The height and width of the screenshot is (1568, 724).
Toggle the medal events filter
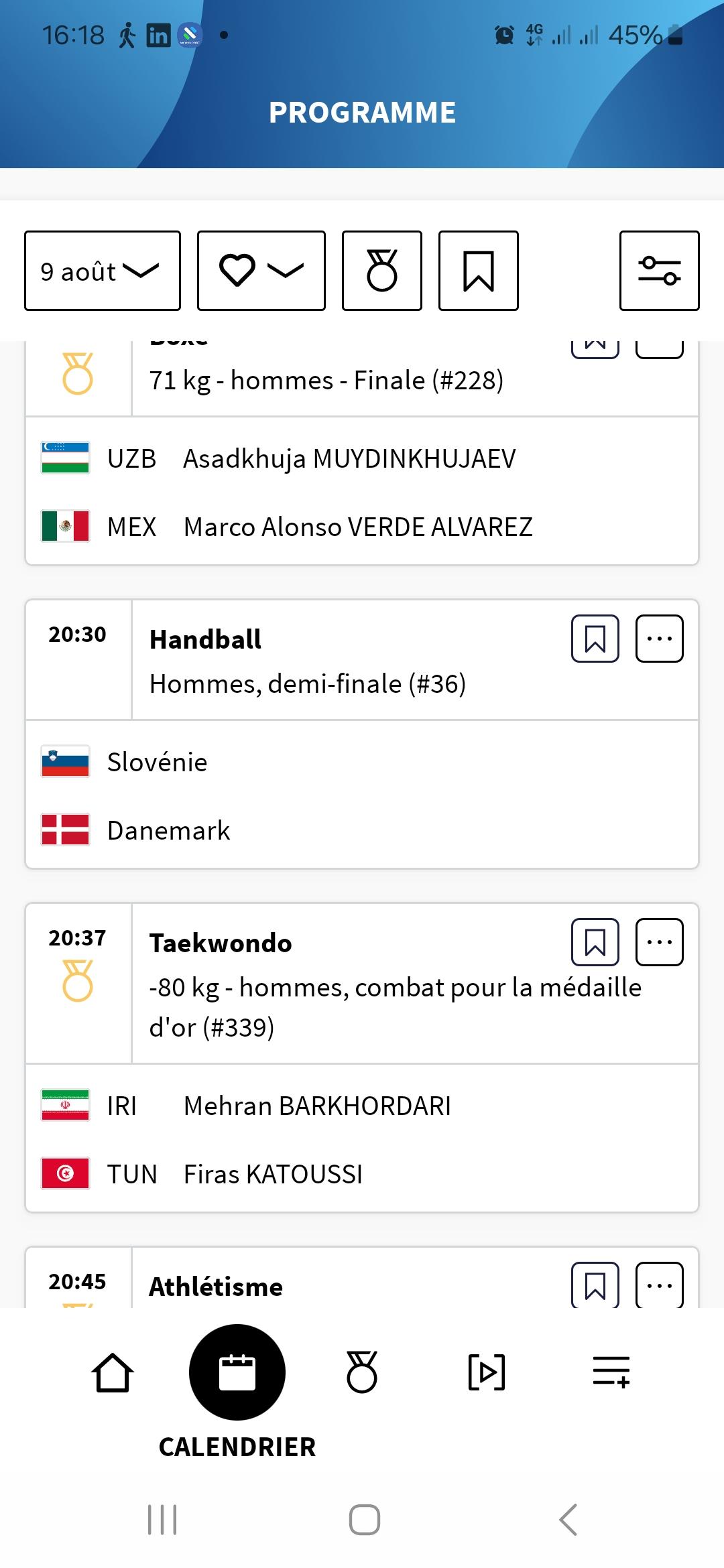[x=382, y=271]
